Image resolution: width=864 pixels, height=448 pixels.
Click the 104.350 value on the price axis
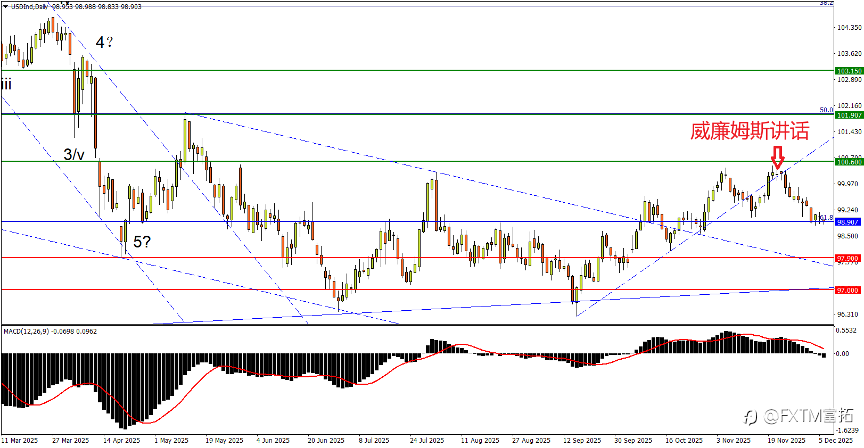point(849,27)
